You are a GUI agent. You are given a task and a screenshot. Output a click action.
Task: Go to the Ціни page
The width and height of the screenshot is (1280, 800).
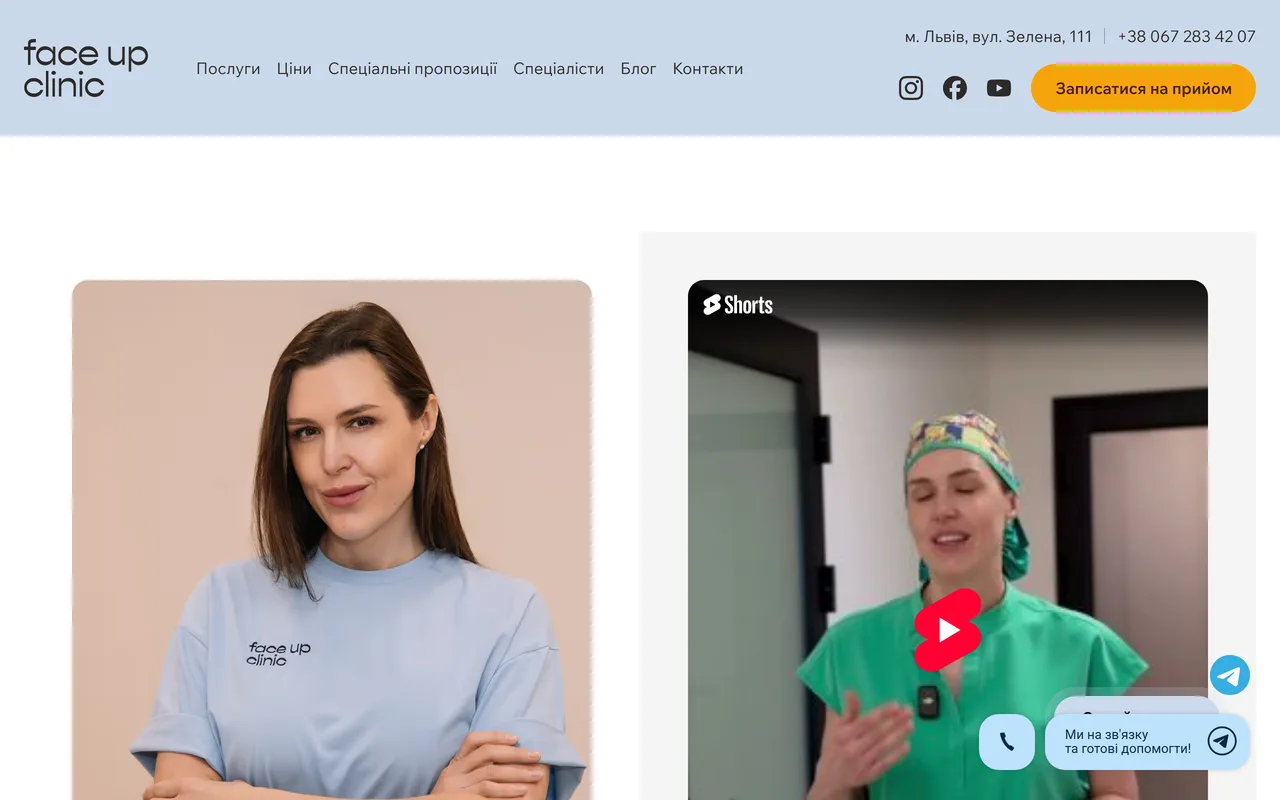[294, 69]
